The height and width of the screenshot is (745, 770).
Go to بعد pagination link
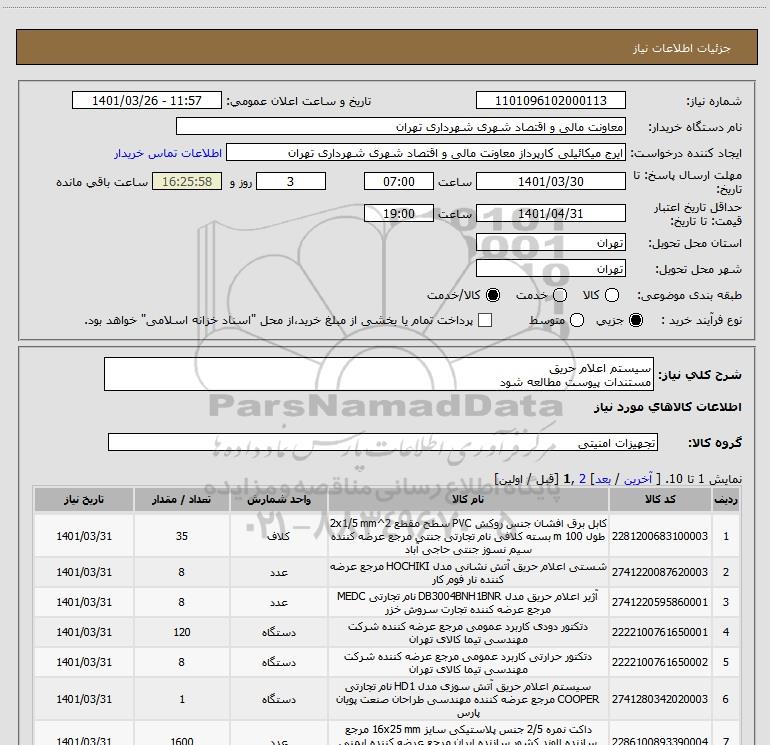tap(603, 479)
